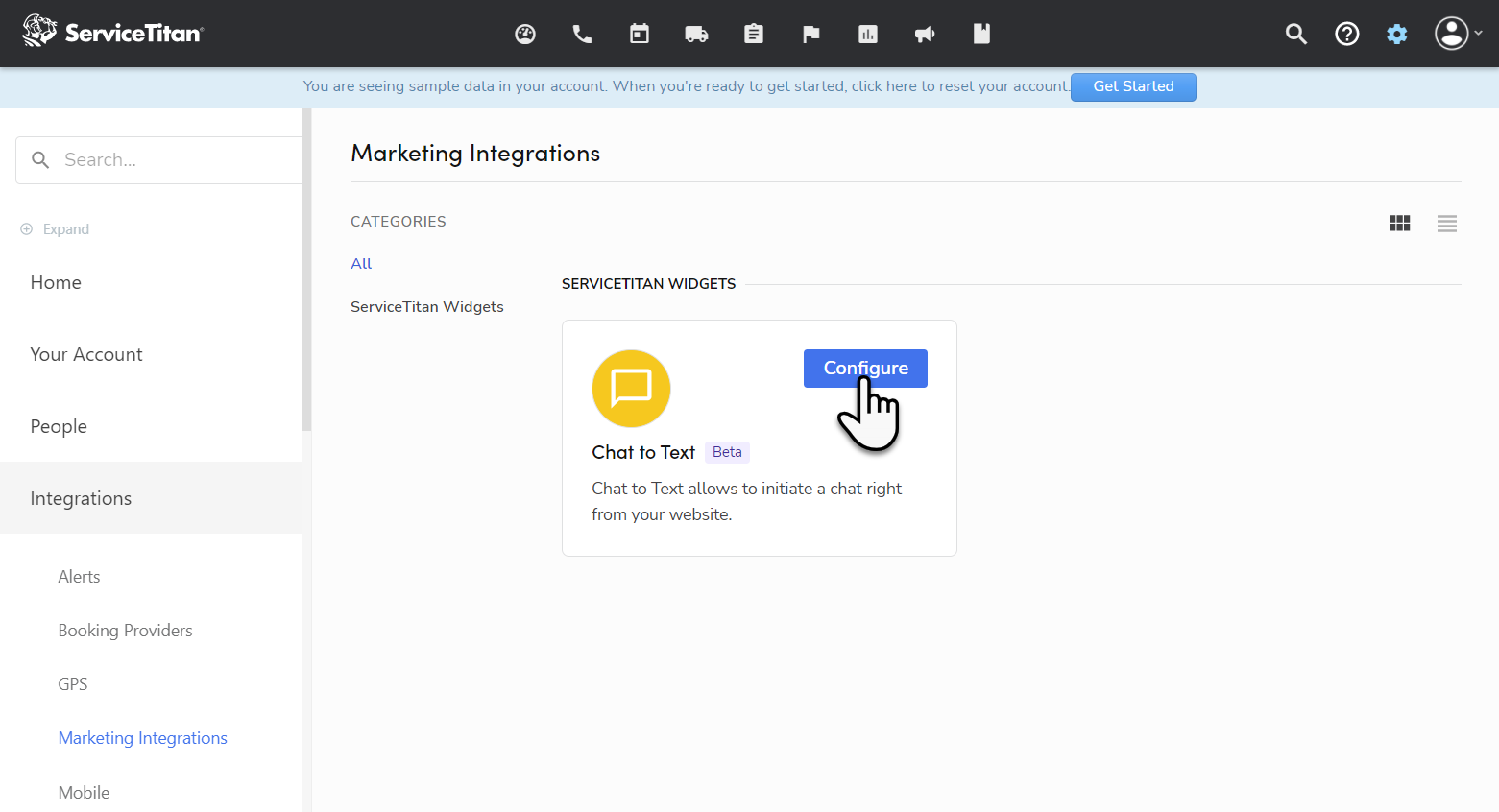Click the sidebar vertical scrollbar
Viewport: 1499px width, 812px height.
[x=306, y=270]
